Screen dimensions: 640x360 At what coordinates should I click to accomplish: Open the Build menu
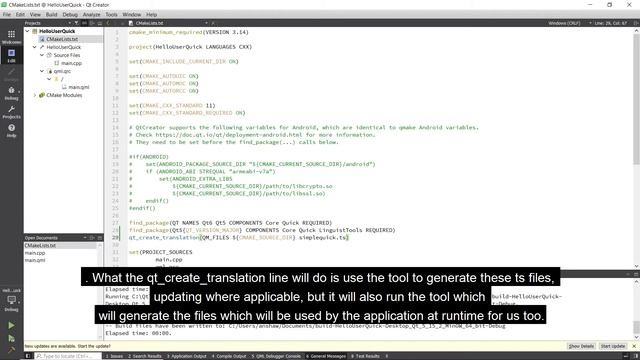51,15
